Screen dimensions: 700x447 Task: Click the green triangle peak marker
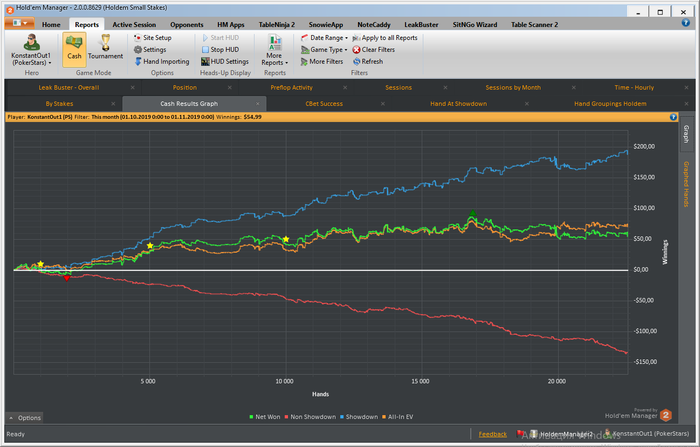coord(473,213)
